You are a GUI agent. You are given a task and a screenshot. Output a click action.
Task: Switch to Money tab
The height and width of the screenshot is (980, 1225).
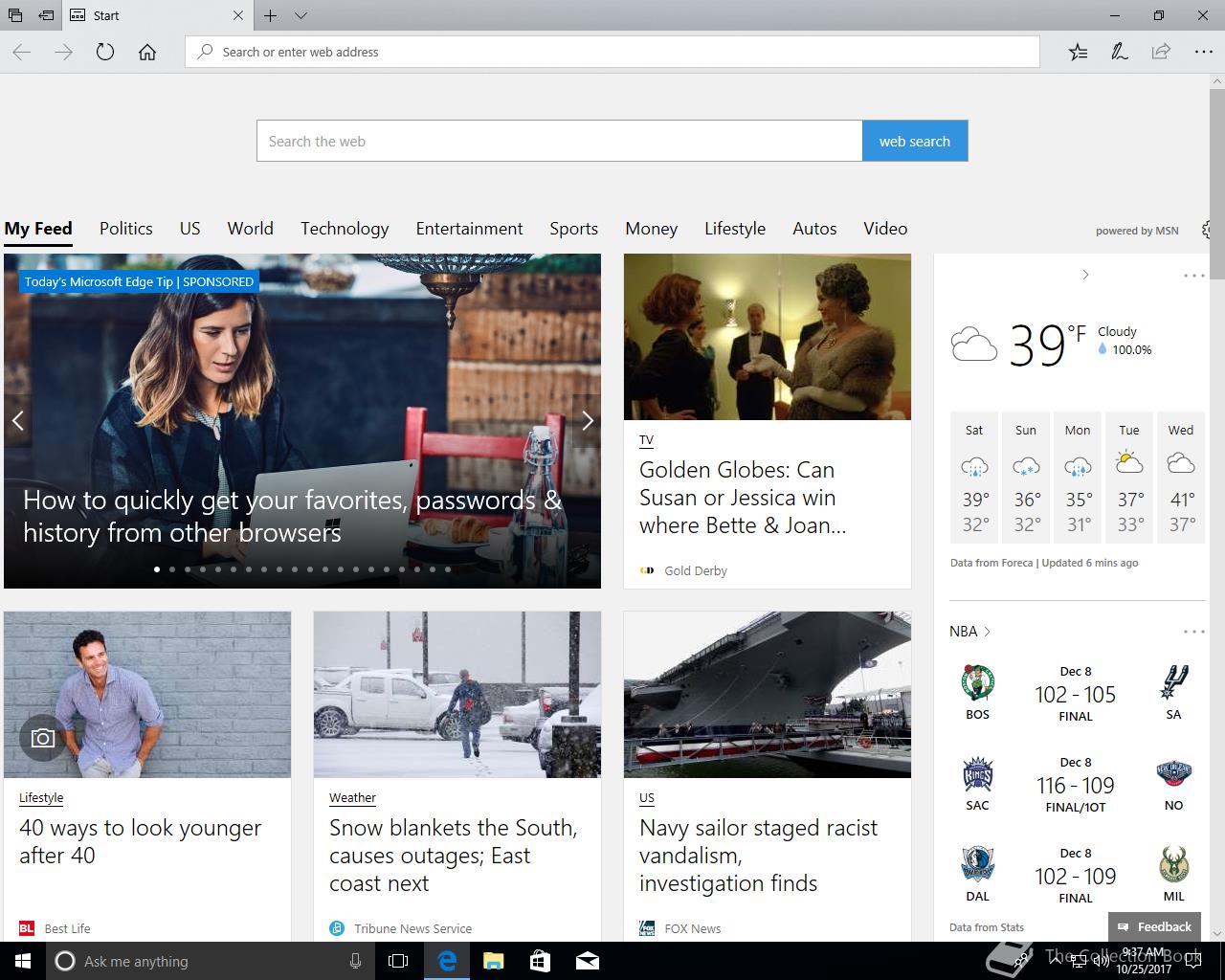pyautogui.click(x=652, y=229)
